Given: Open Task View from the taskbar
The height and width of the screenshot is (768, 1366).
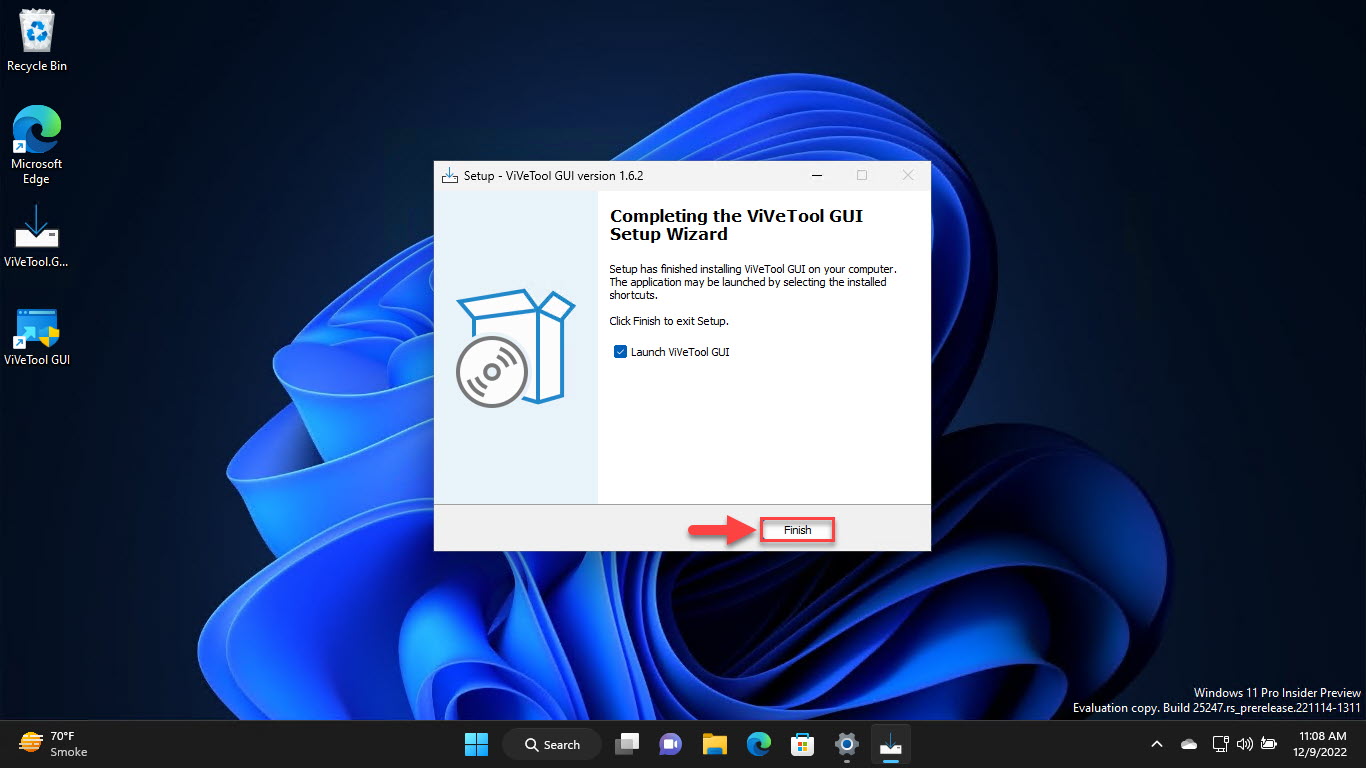Looking at the screenshot, I should 627,744.
